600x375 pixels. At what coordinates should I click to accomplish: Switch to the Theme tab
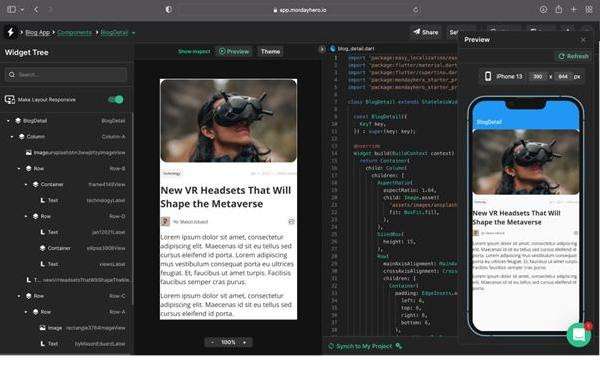click(x=270, y=51)
